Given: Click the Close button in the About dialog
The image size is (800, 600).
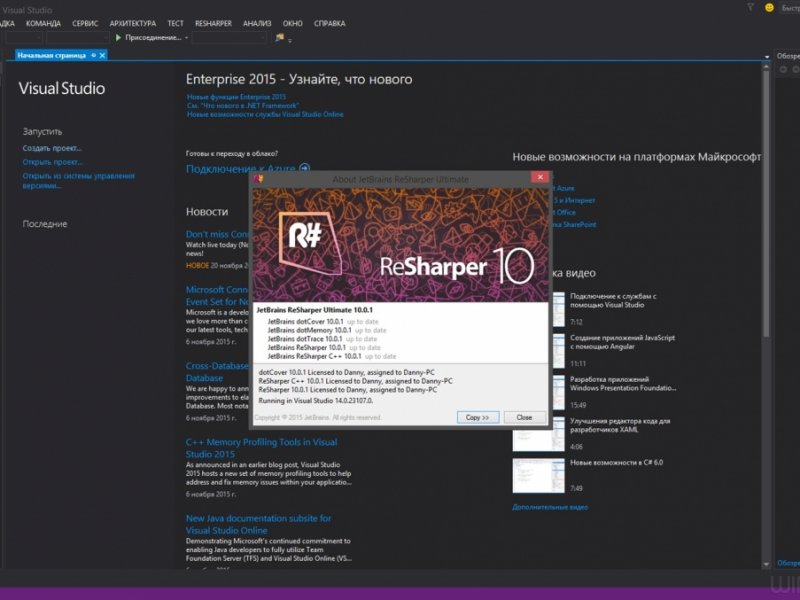Looking at the screenshot, I should tap(524, 417).
